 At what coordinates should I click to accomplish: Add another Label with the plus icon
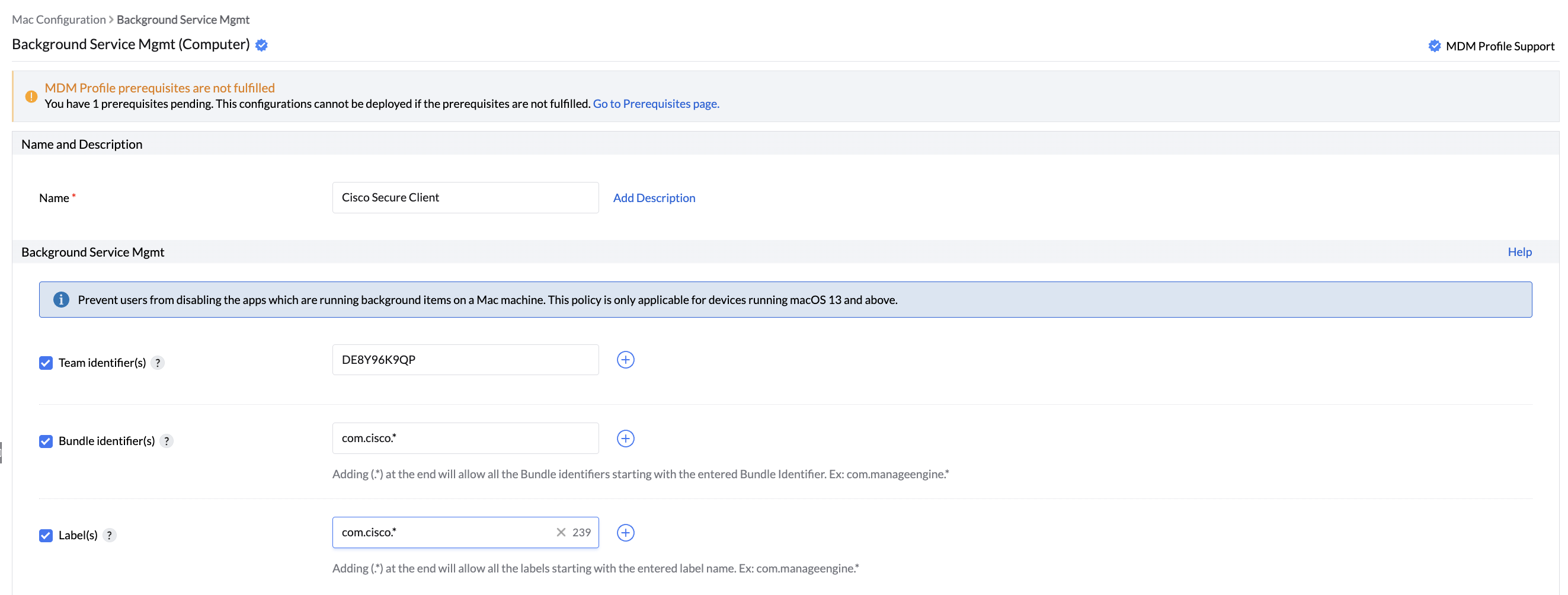(x=625, y=532)
